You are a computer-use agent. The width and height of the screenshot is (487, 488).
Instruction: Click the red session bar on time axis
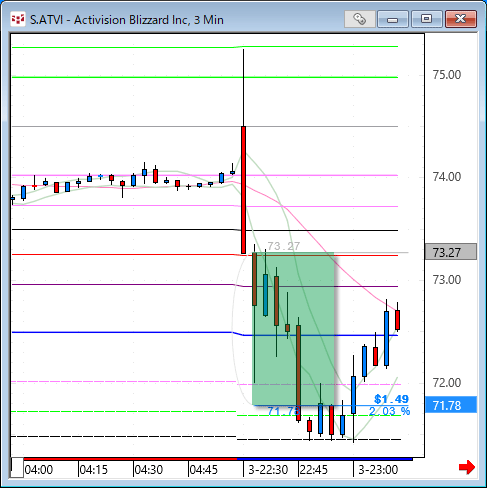pos(130,459)
